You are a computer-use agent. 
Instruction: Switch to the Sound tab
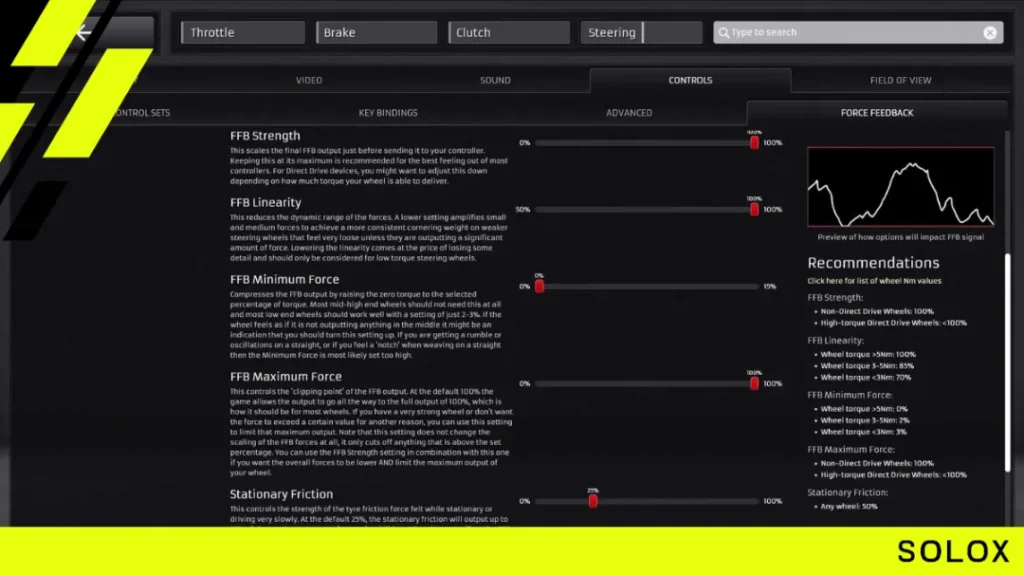[x=495, y=80]
